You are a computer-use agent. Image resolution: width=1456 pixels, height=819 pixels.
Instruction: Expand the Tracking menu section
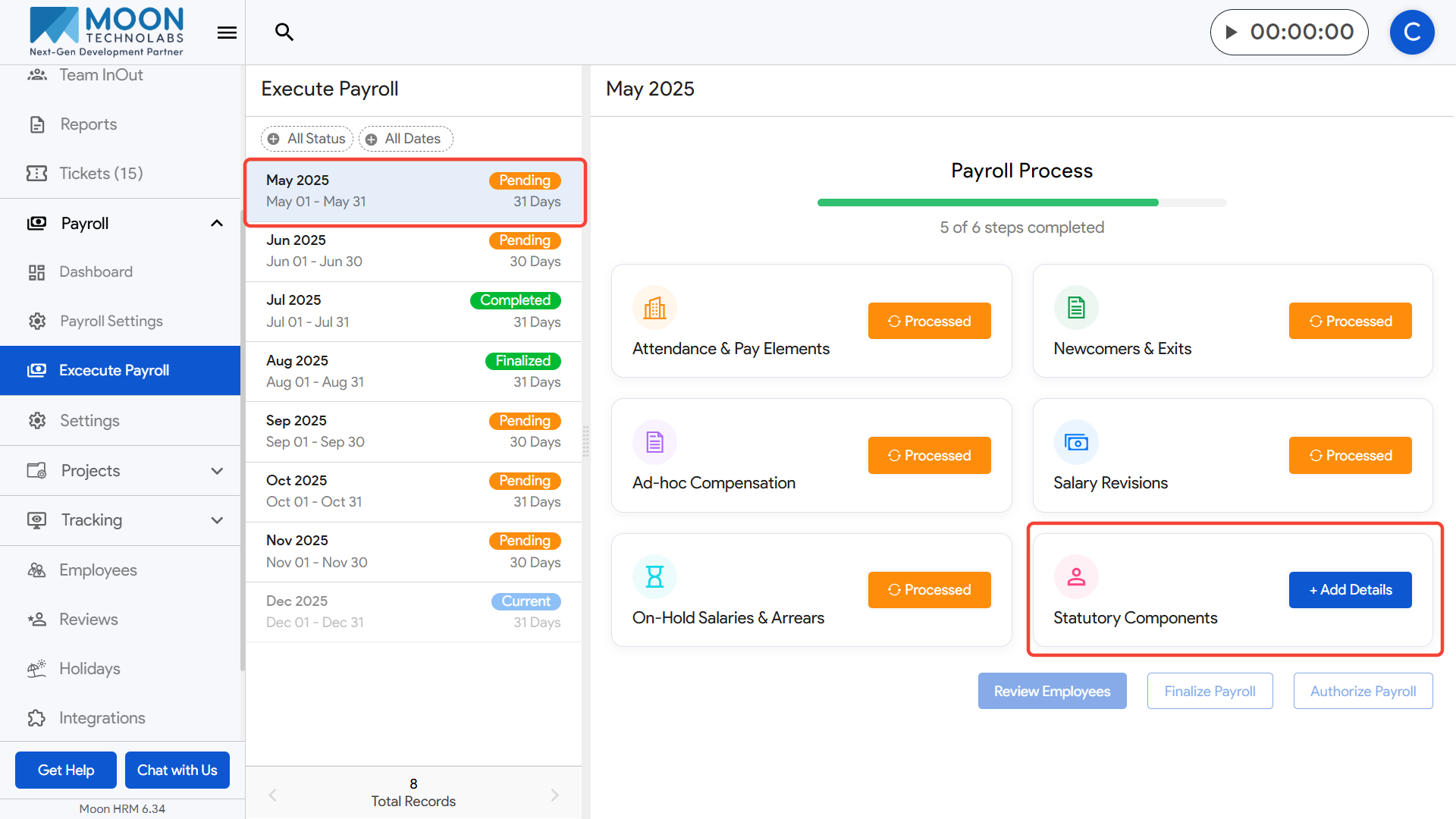point(217,520)
